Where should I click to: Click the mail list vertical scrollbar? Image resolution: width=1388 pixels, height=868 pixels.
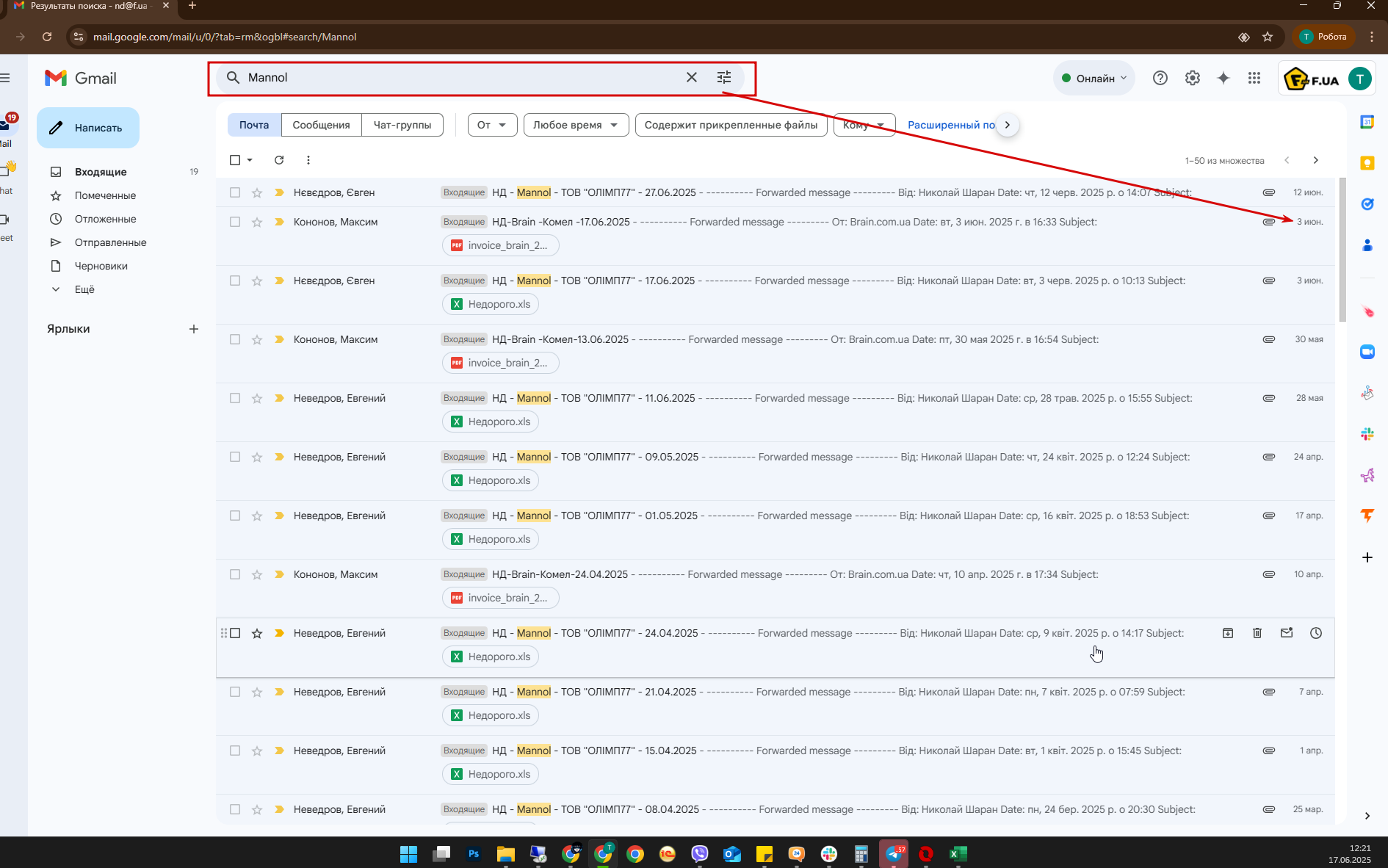click(x=1342, y=250)
